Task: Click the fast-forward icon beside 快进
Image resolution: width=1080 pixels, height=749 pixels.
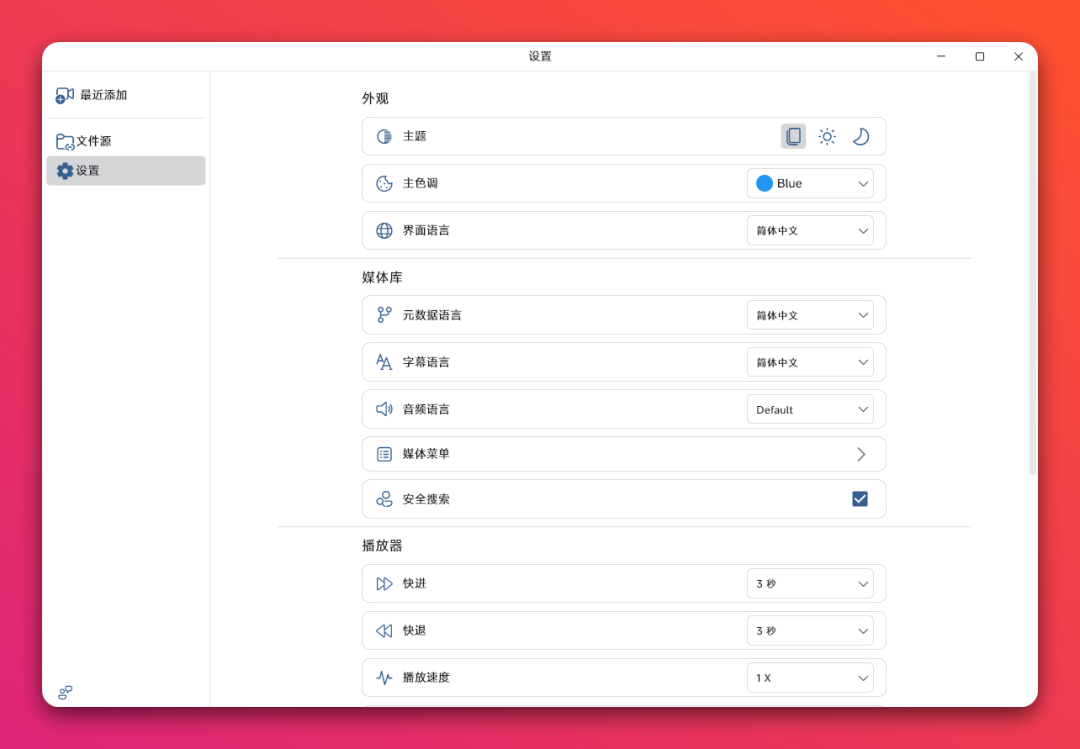Action: 384,584
